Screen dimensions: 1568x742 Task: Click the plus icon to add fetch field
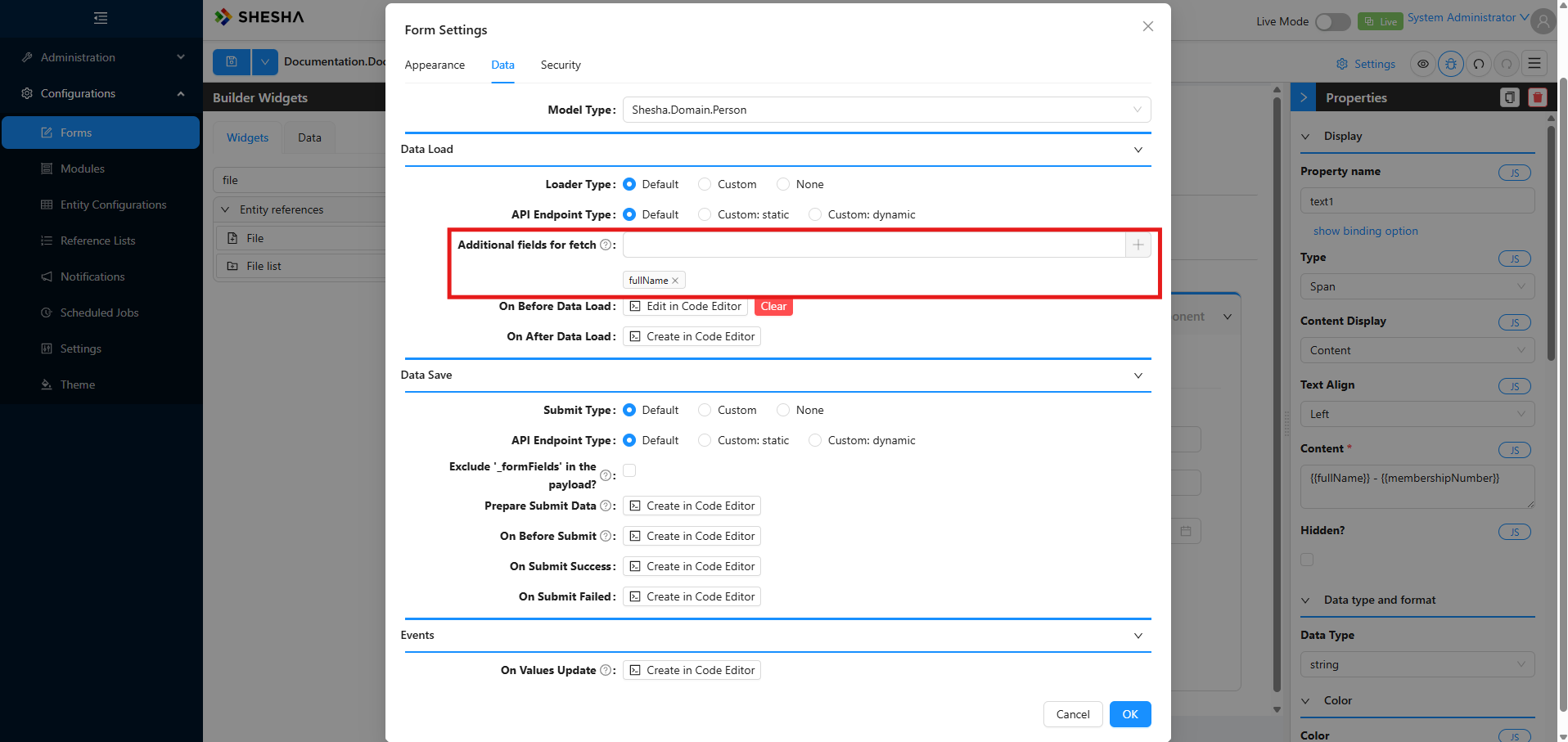click(x=1138, y=245)
